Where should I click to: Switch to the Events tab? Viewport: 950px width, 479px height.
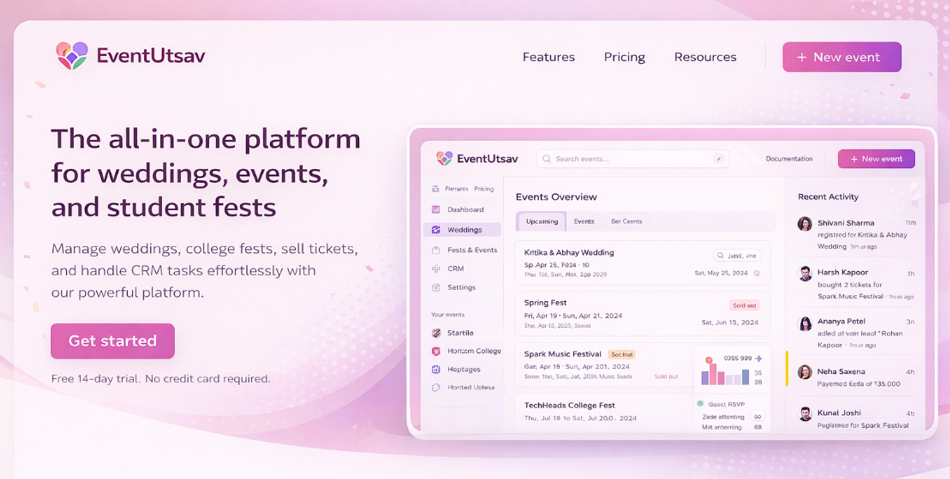tap(584, 222)
